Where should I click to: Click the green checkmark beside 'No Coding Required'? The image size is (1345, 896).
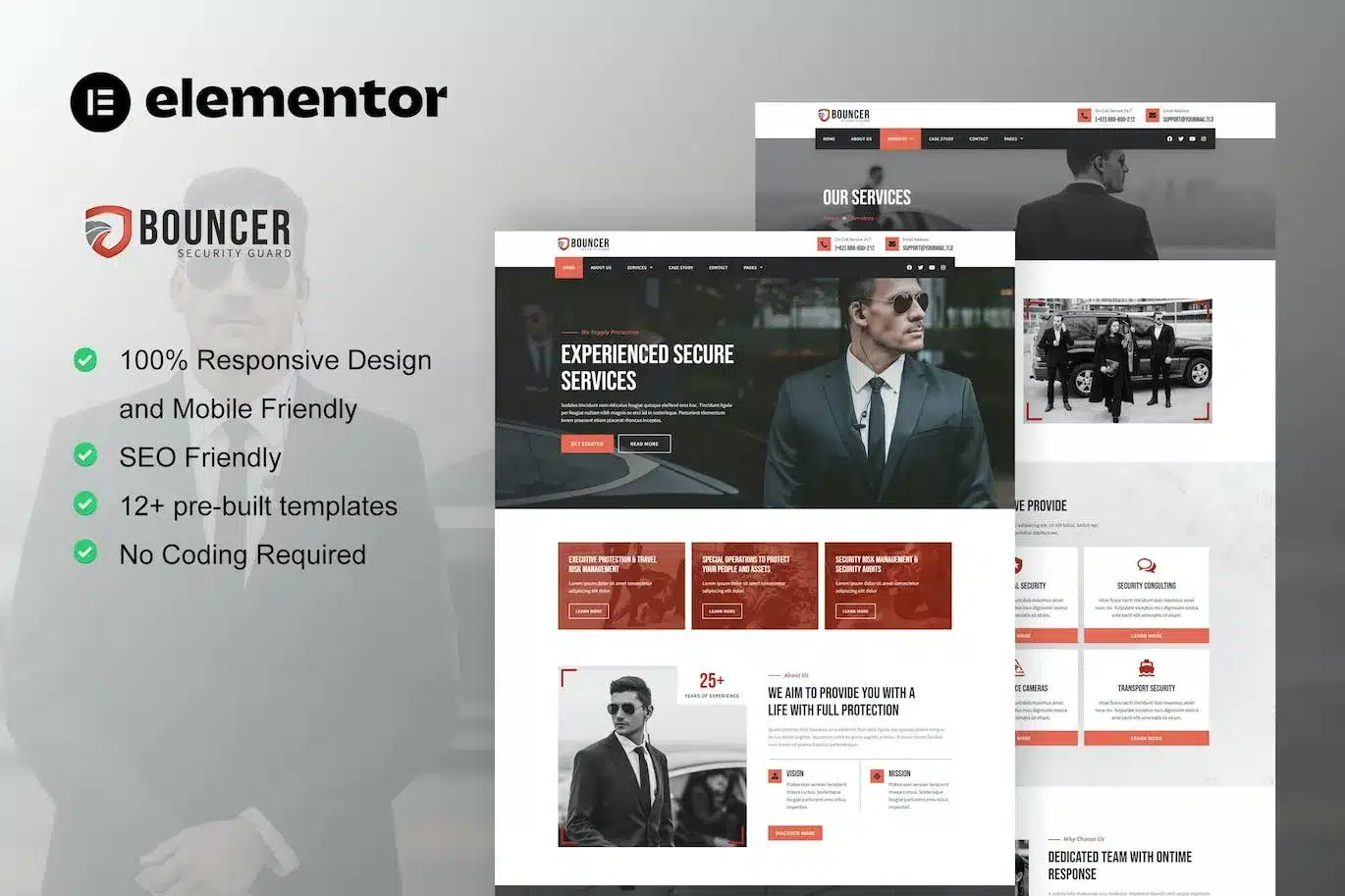(85, 552)
